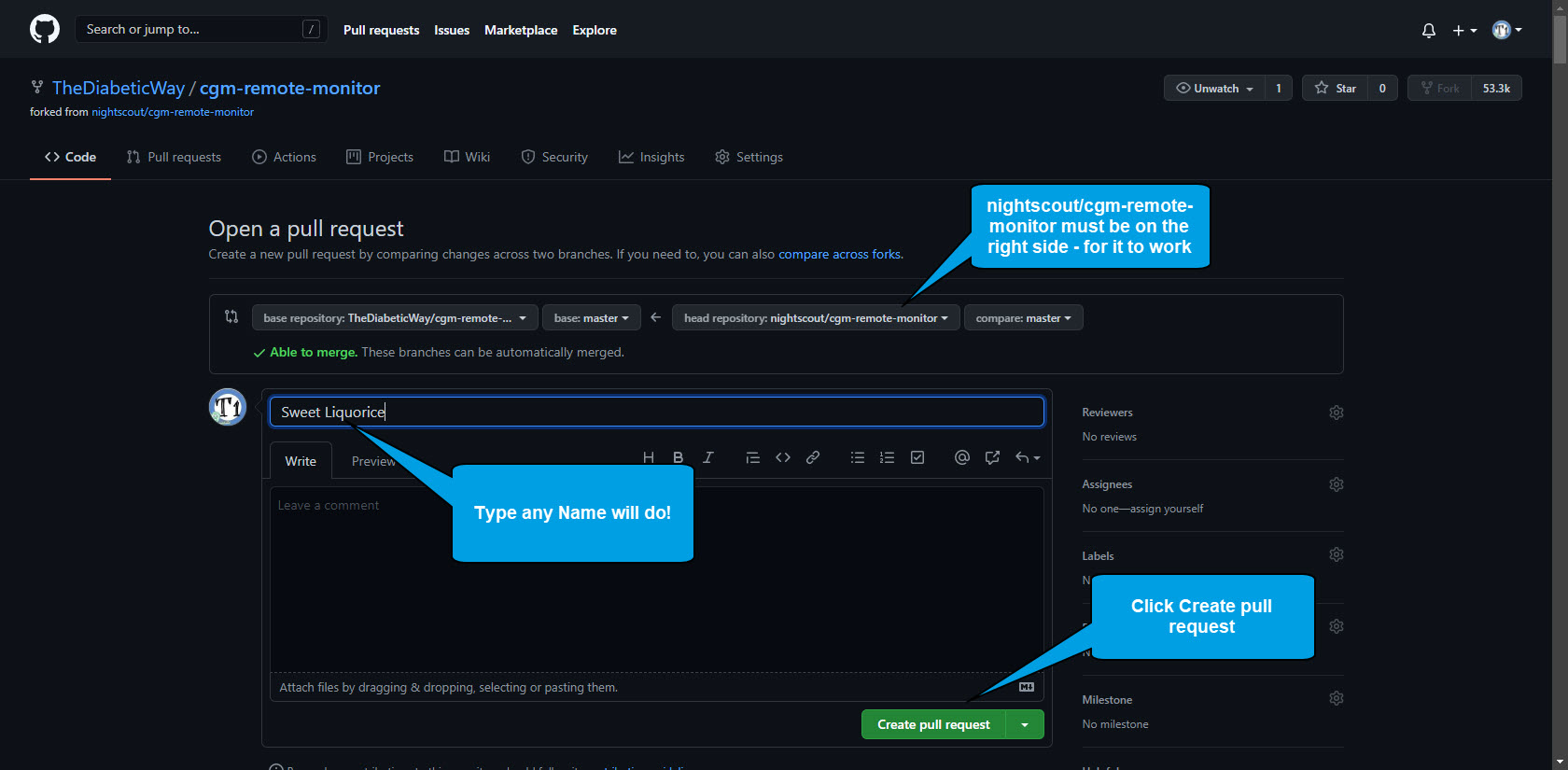Click the page vertical scrollbar
This screenshot has width=1568, height=770.
[x=1560, y=373]
